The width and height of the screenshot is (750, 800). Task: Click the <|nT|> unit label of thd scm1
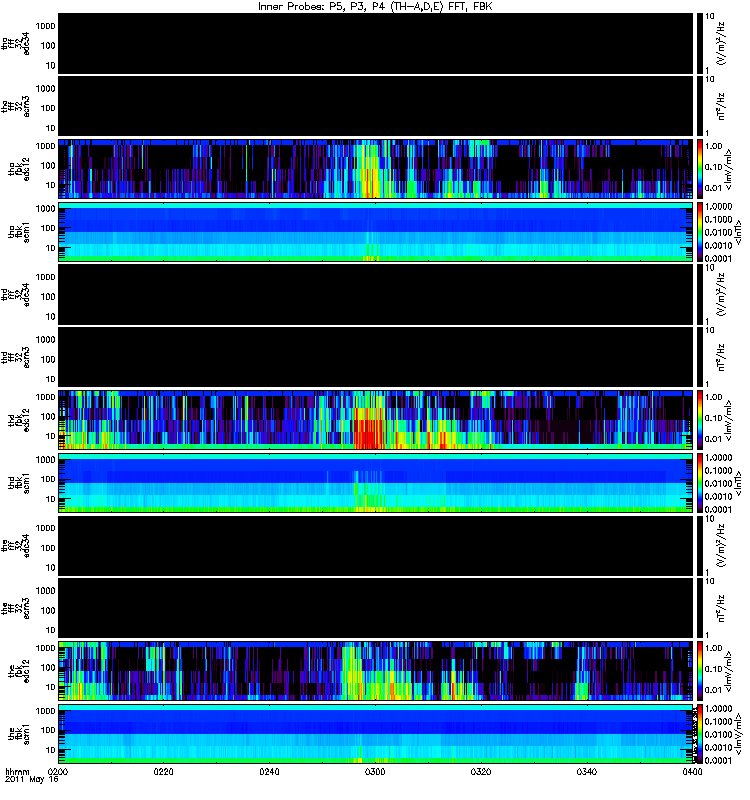[x=737, y=483]
